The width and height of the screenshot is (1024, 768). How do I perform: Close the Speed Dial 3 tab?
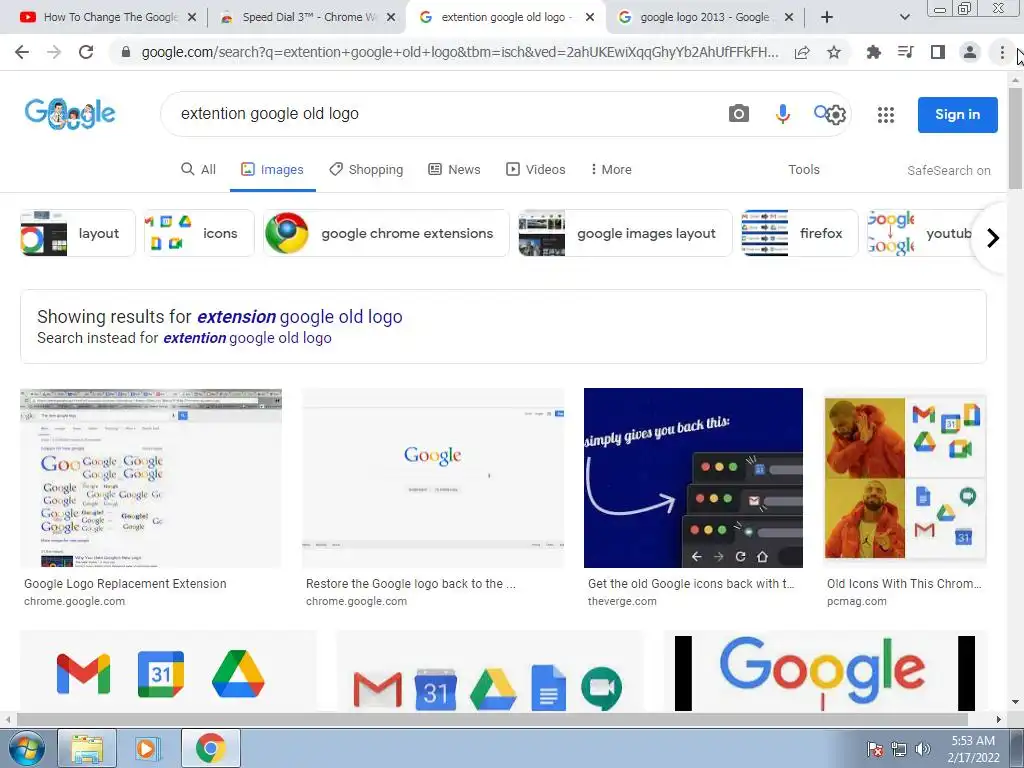[x=391, y=18]
